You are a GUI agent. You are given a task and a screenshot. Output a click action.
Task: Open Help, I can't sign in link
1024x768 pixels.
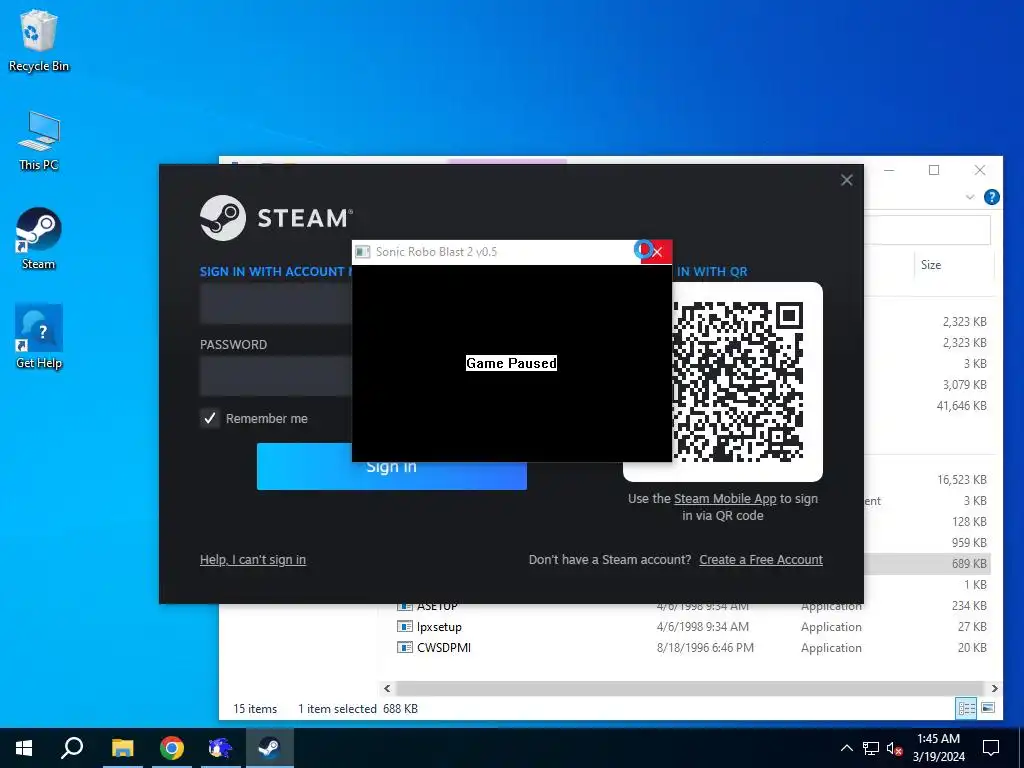click(253, 560)
